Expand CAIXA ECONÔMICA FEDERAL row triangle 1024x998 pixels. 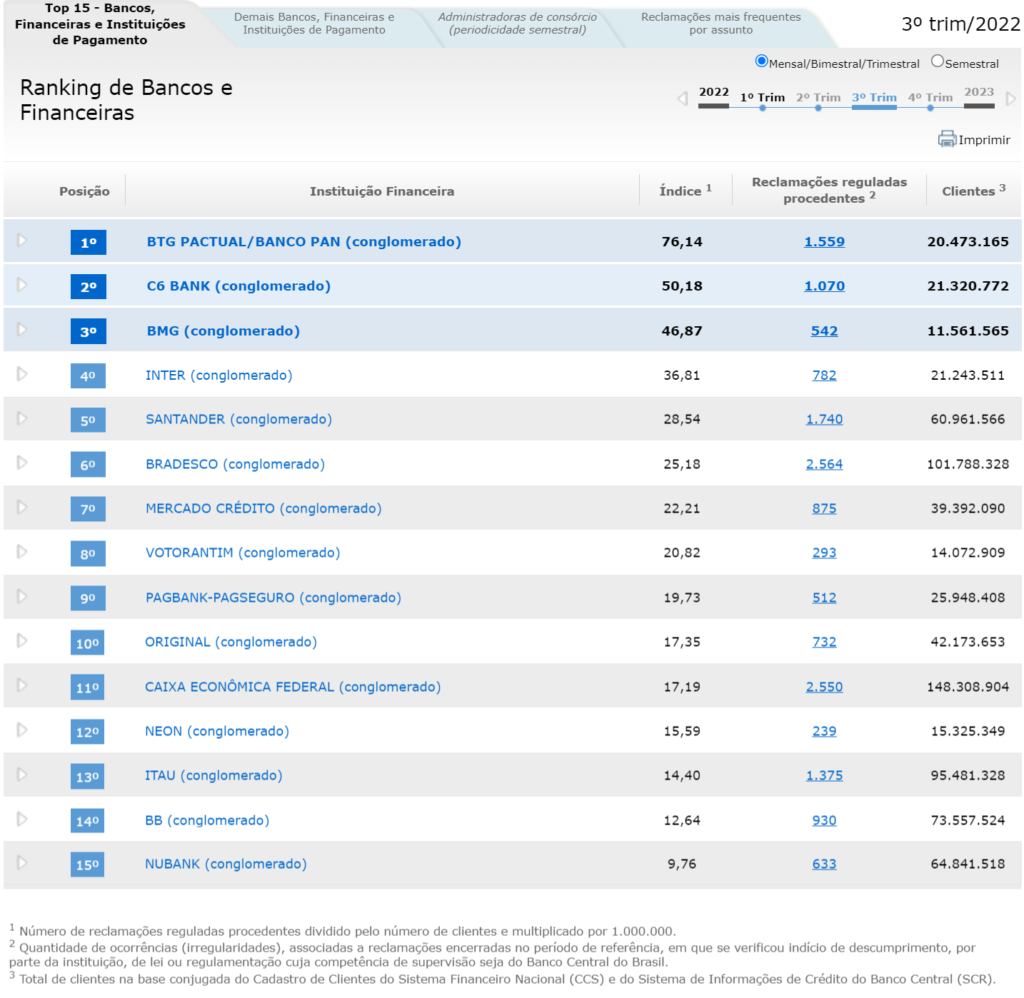click(x=22, y=685)
